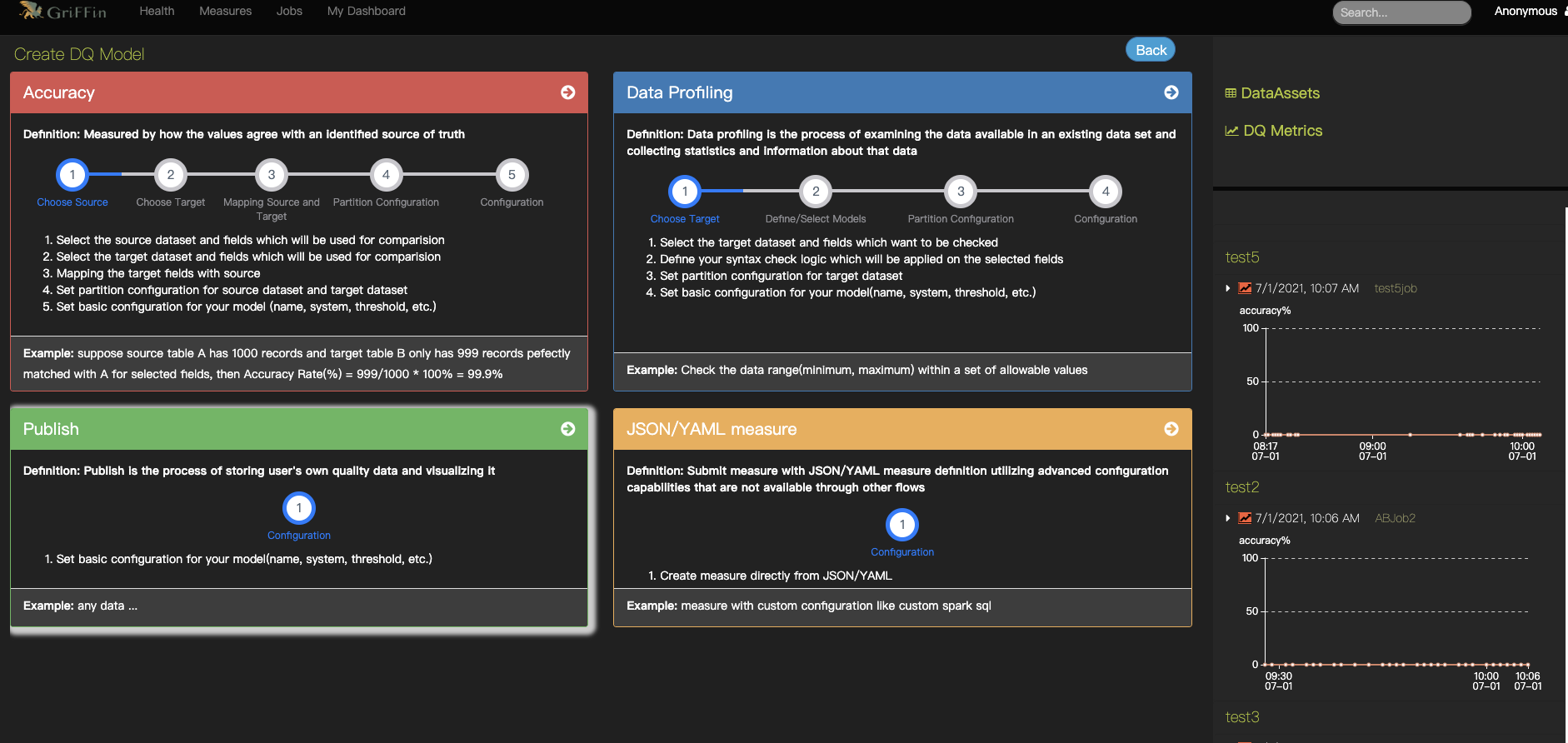1568x743 pixels.
Task: Click 'Define/Select Models' step label
Action: coord(816,219)
